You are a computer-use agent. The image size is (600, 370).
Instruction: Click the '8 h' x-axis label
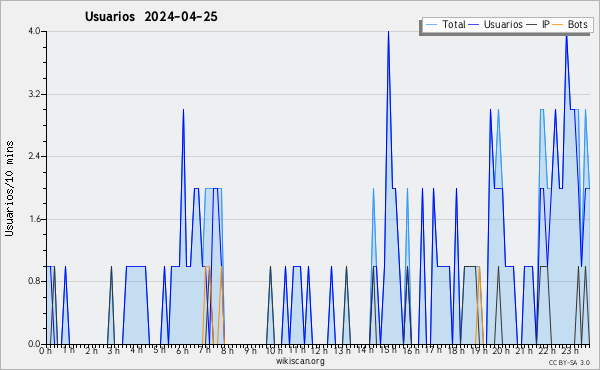pyautogui.click(x=228, y=351)
